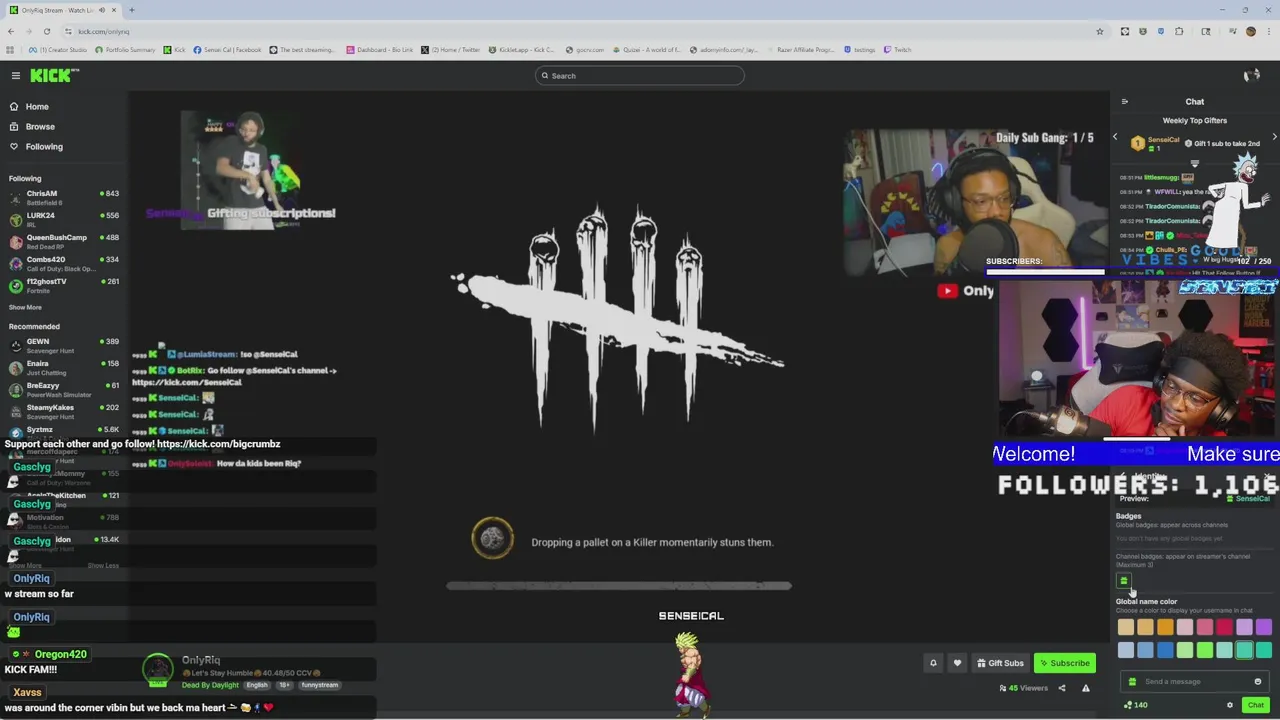Open browser profile avatar

(1250, 31)
